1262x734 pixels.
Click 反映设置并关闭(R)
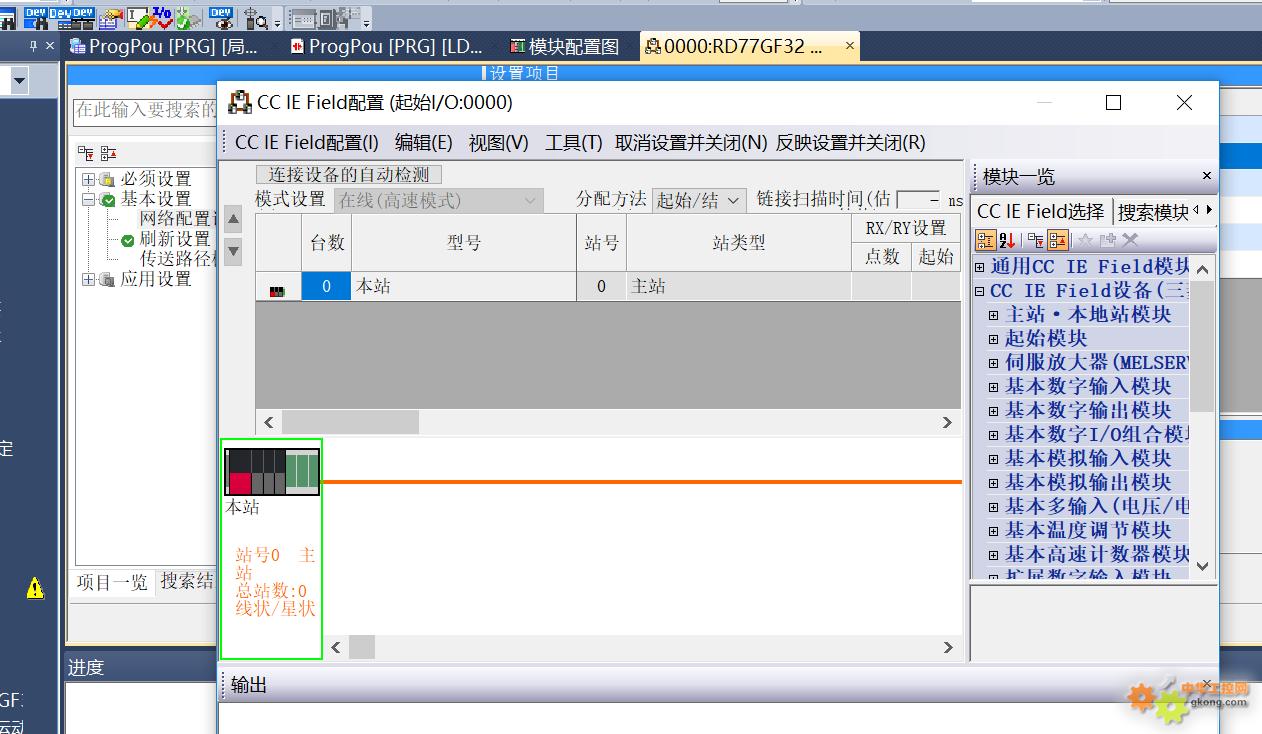(851, 143)
